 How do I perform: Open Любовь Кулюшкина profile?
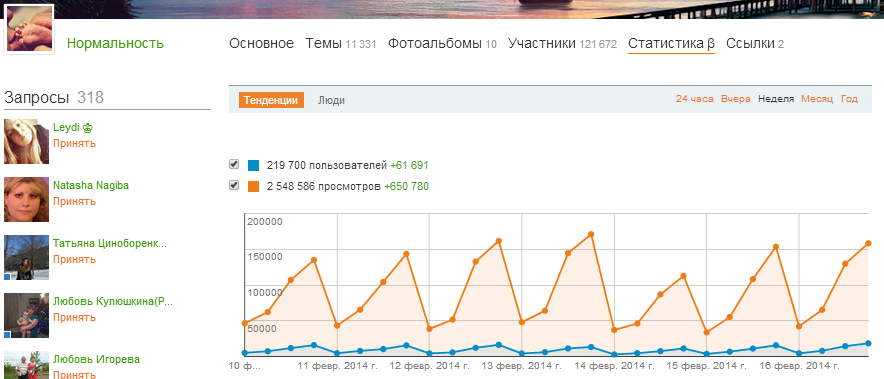coord(113,301)
